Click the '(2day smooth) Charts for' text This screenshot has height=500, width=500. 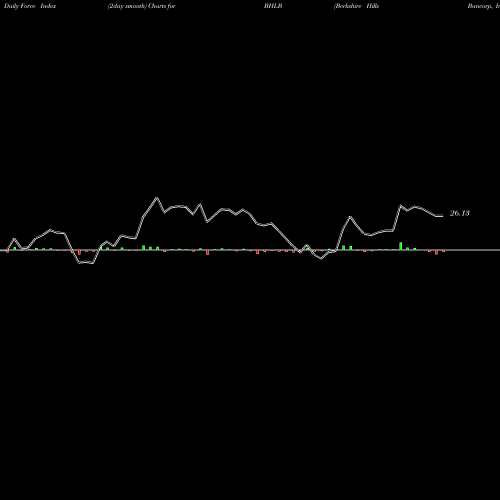pyautogui.click(x=141, y=6)
